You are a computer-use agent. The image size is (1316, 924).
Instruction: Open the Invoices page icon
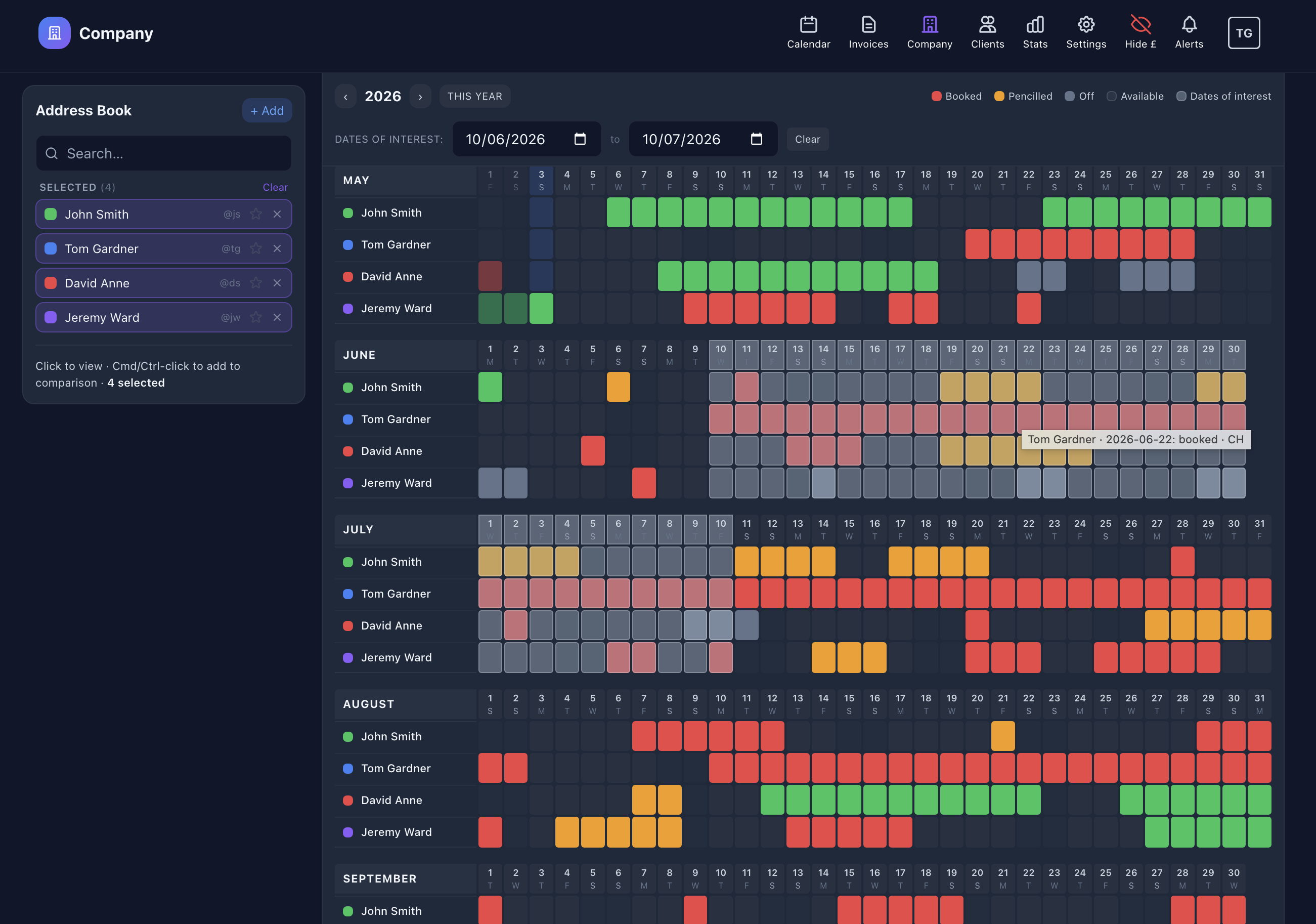pos(868,25)
